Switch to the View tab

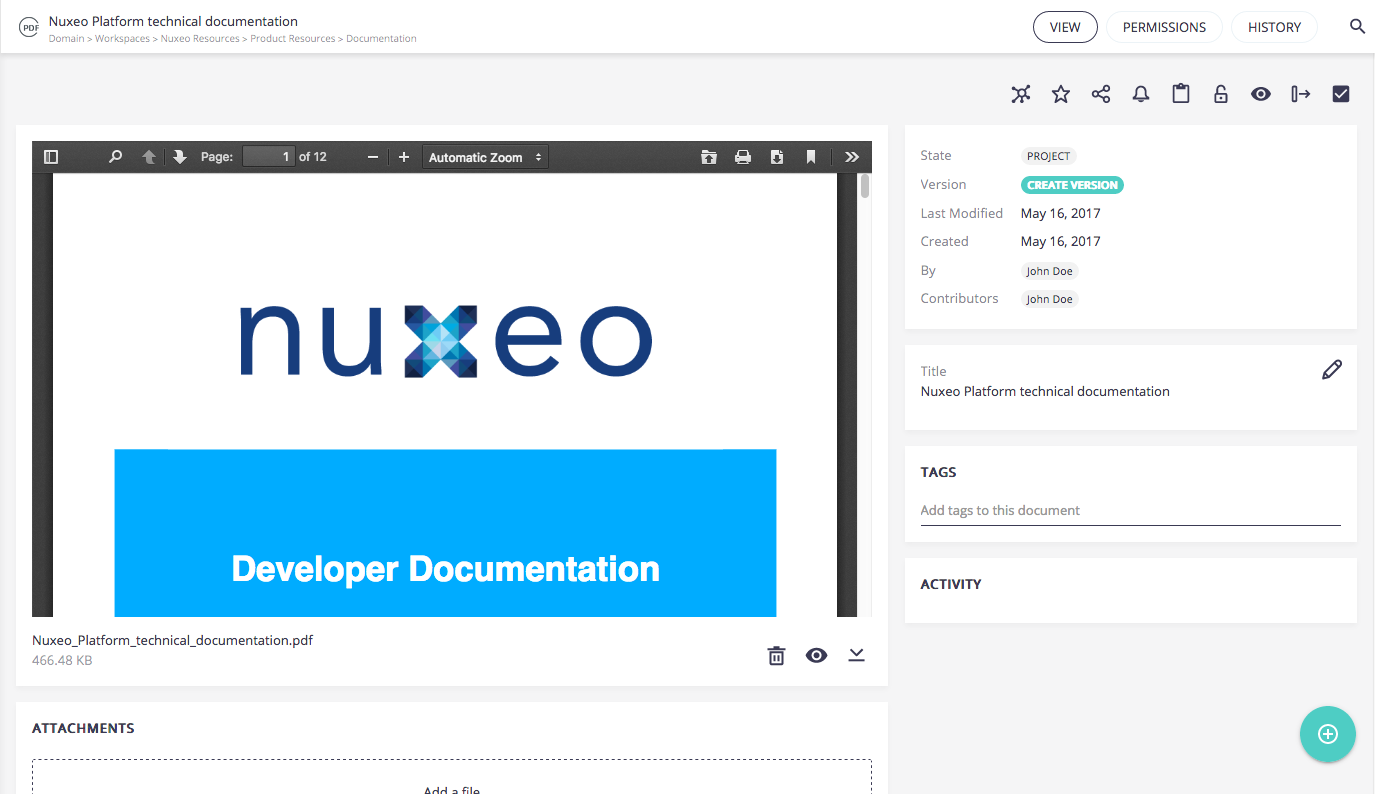coord(1065,27)
